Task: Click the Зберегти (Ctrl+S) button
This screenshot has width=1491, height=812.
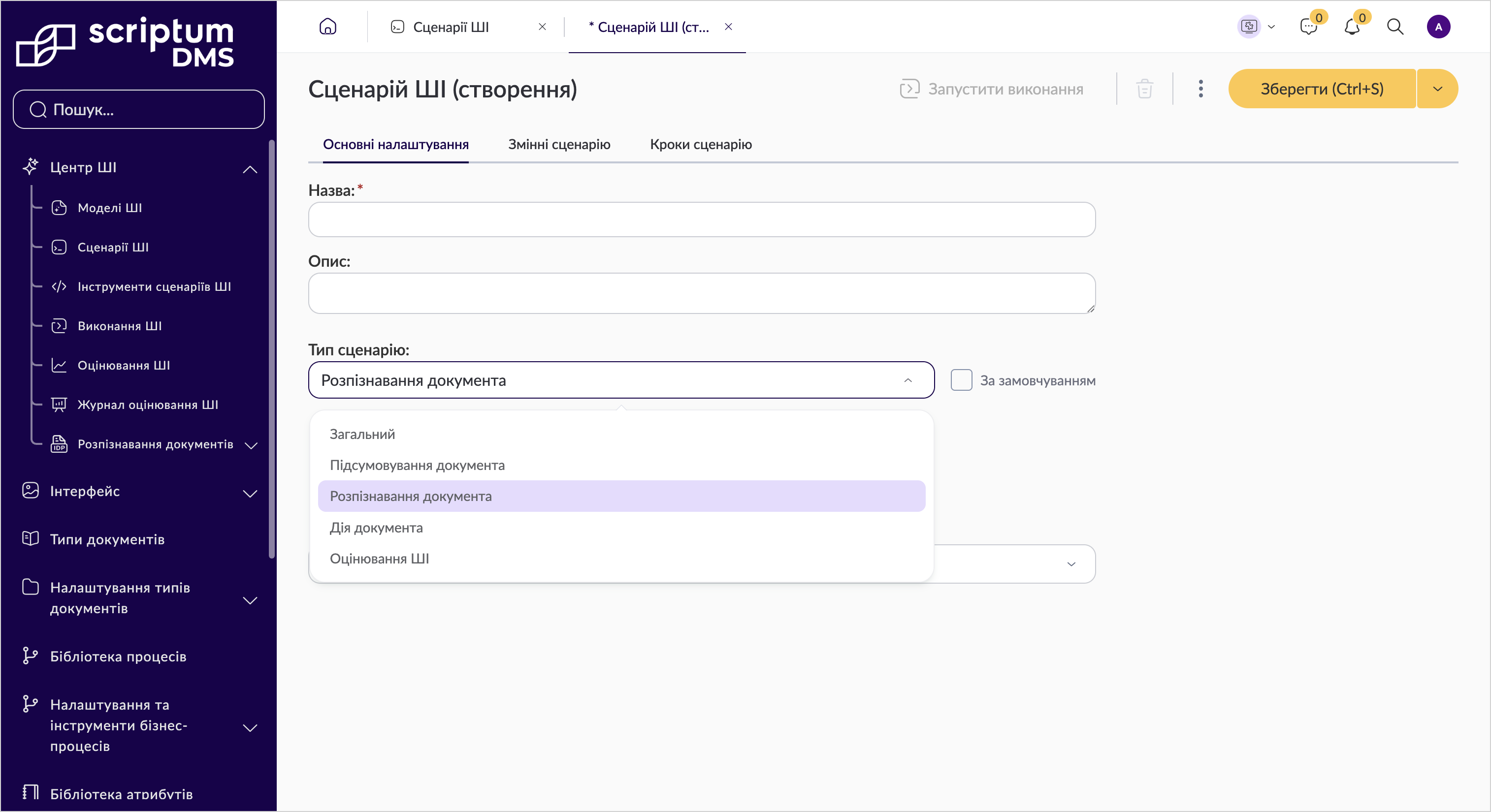Action: (x=1322, y=89)
